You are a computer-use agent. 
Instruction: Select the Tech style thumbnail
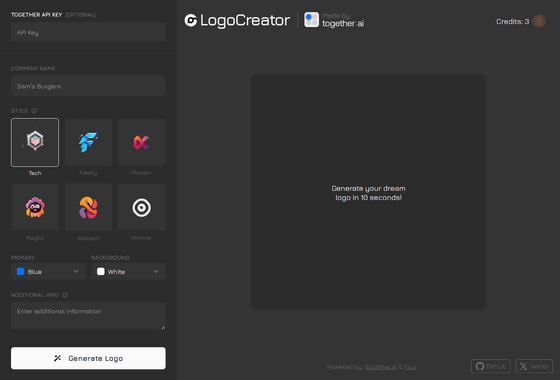(x=35, y=142)
